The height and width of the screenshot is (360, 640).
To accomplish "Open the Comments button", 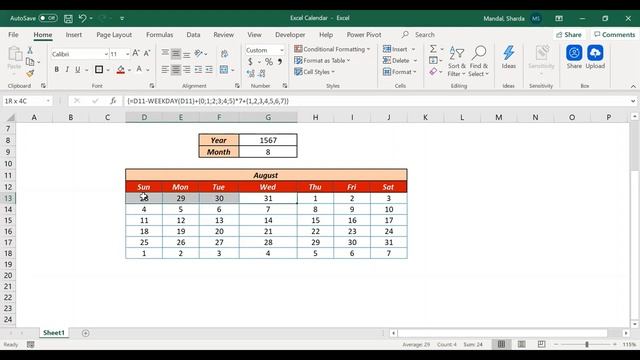I will click(x=615, y=35).
